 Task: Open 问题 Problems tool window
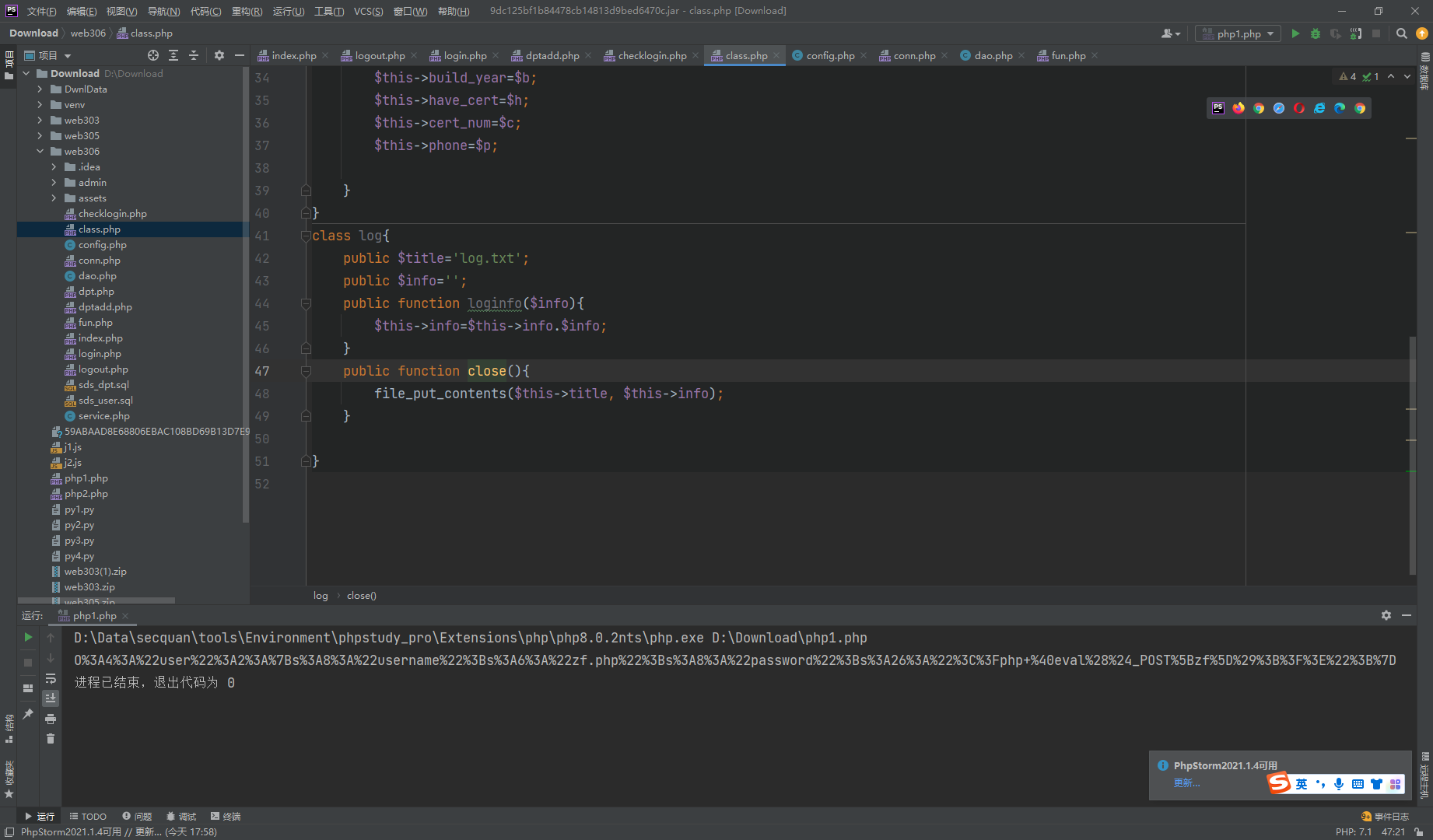[x=137, y=816]
